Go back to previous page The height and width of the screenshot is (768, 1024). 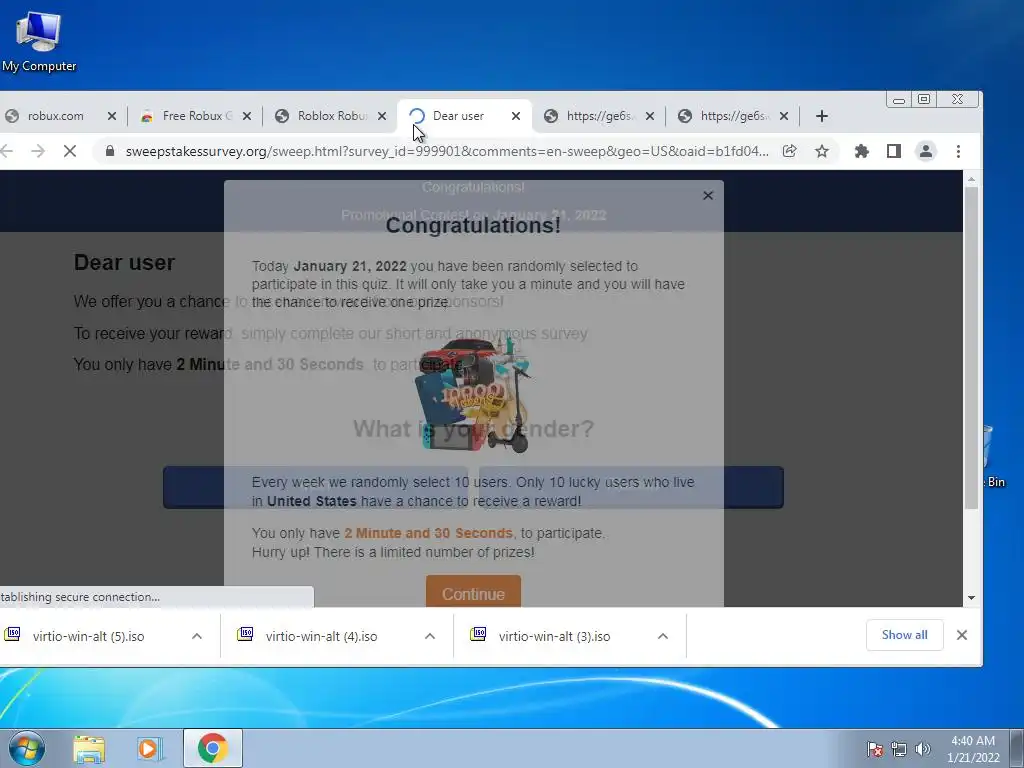point(7,152)
